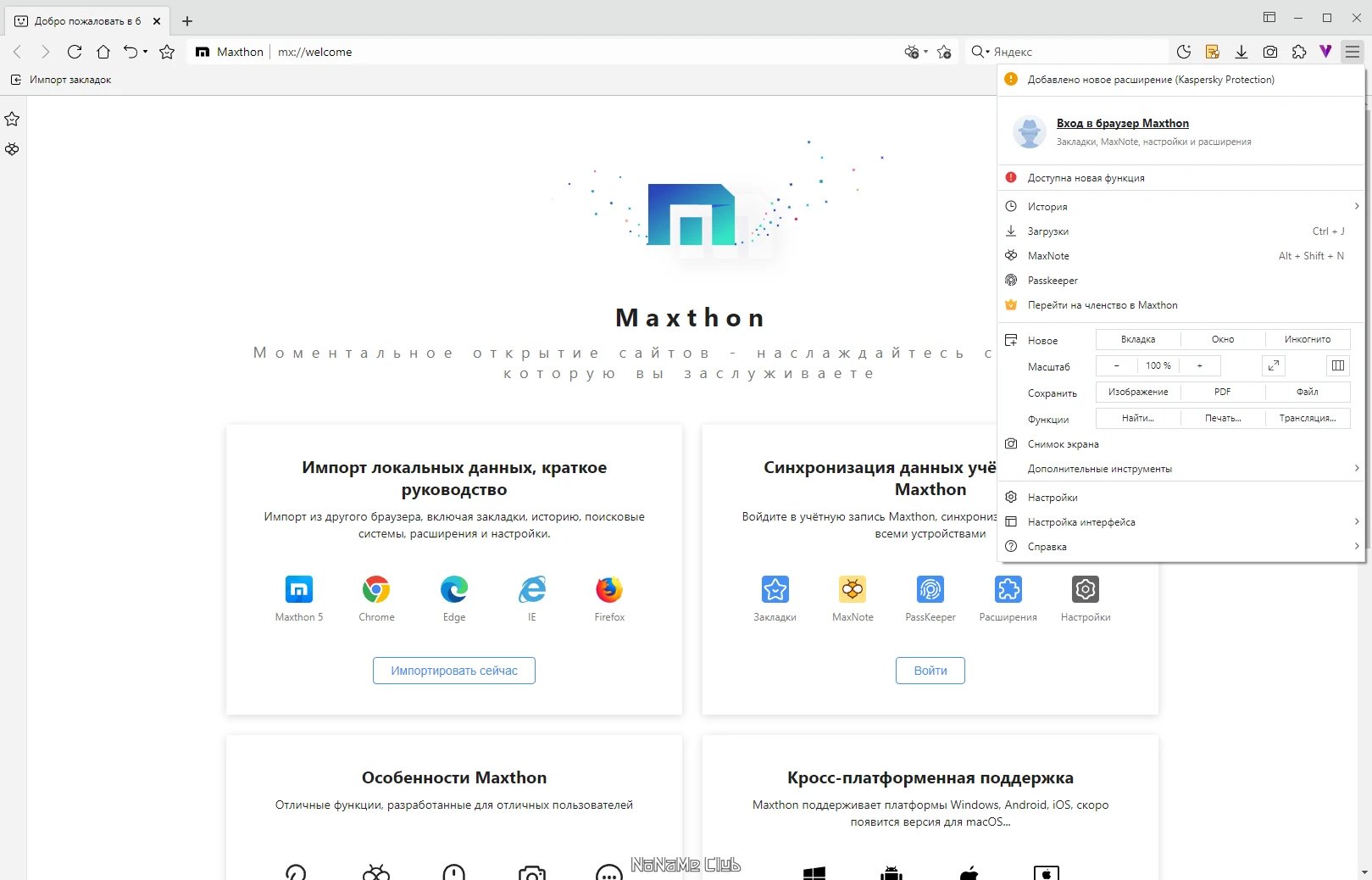Image resolution: width=1372 pixels, height=880 pixels.
Task: Save page as PDF
Action: tap(1223, 392)
